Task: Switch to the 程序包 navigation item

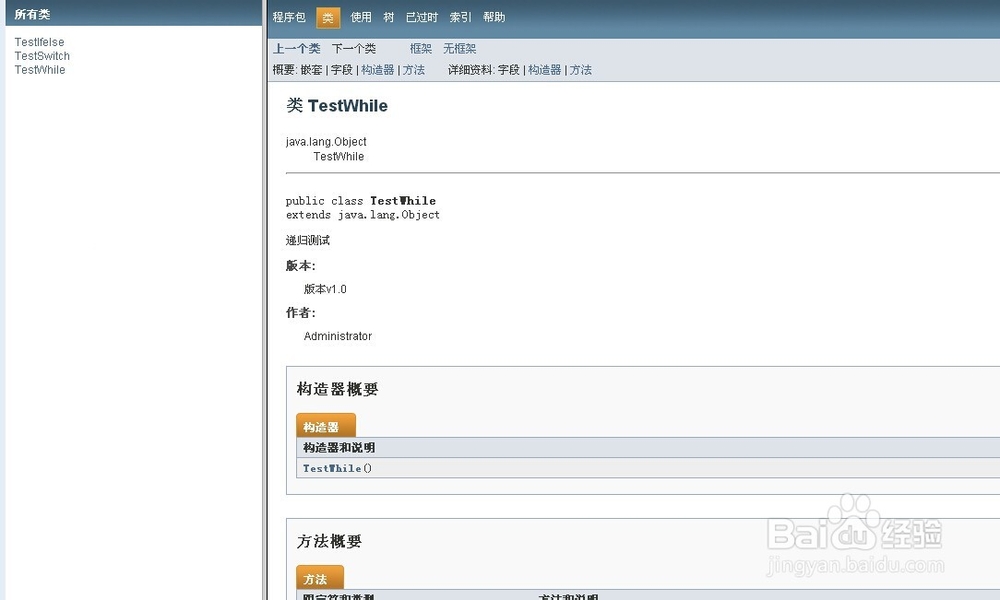Action: tap(290, 17)
